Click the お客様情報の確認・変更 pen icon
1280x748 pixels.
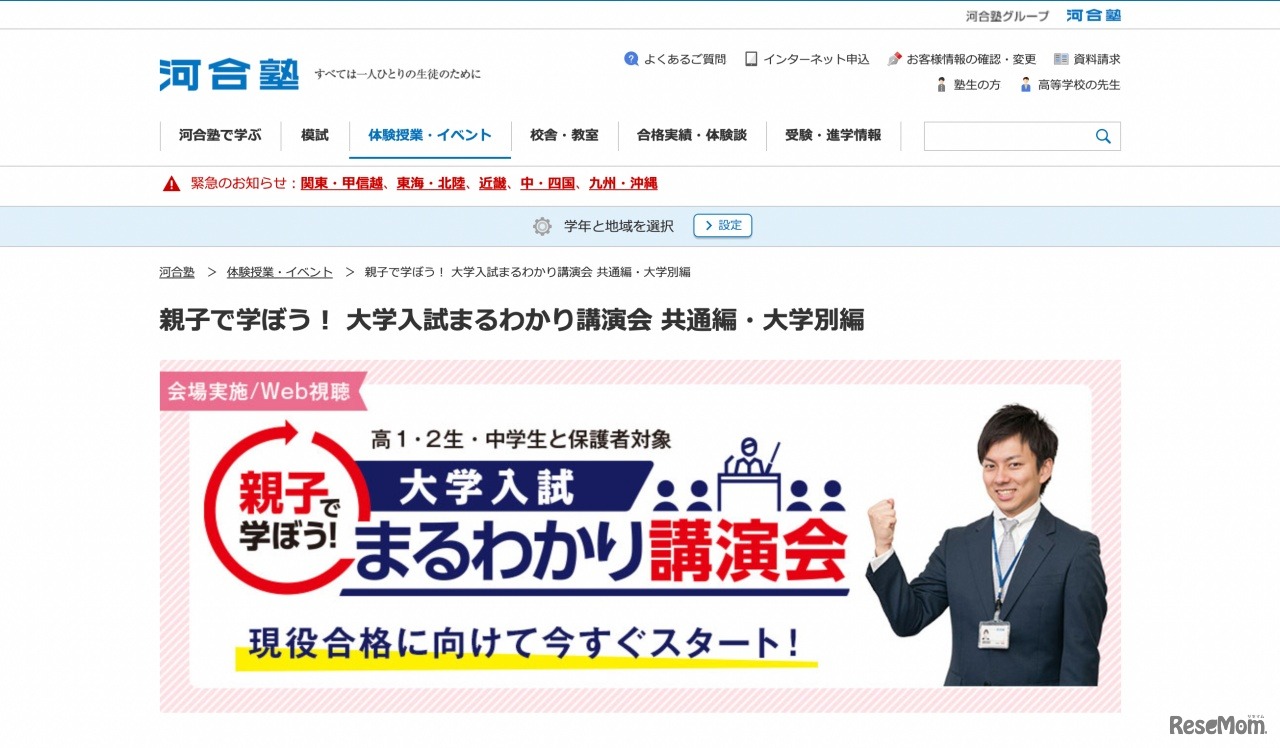pos(895,58)
